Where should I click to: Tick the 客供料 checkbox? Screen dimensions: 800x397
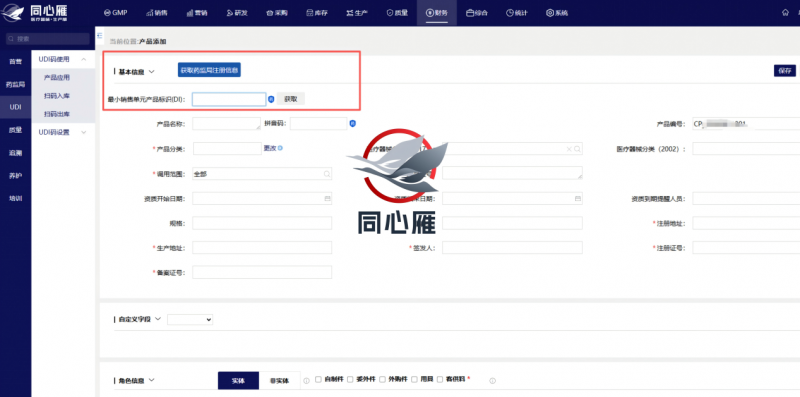click(x=440, y=380)
